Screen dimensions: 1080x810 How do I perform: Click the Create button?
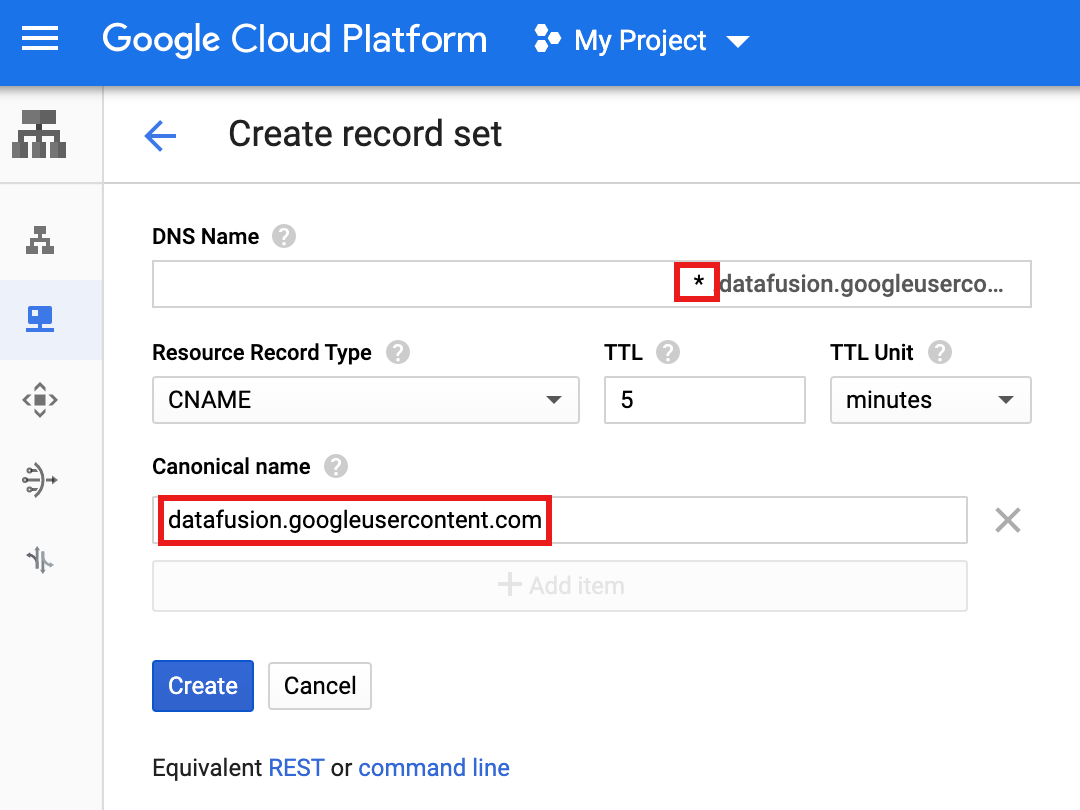click(x=203, y=686)
